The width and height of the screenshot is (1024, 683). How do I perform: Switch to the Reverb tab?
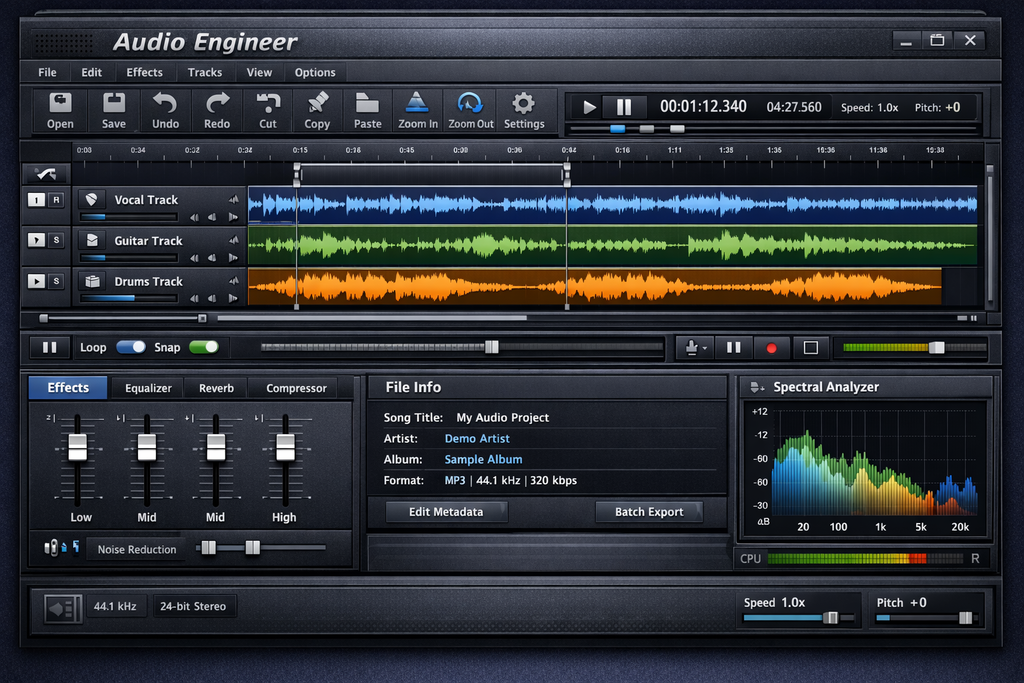pos(216,388)
